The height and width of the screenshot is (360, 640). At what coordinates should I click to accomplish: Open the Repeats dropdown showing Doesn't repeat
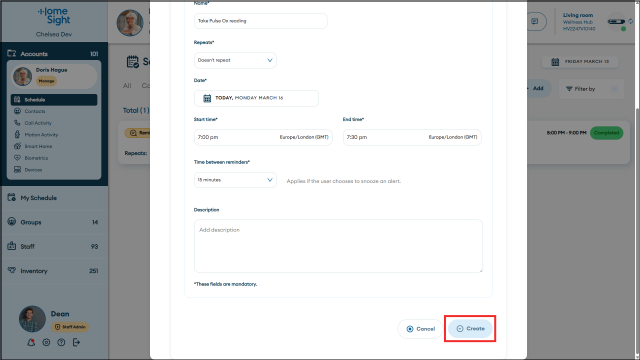[x=235, y=60]
